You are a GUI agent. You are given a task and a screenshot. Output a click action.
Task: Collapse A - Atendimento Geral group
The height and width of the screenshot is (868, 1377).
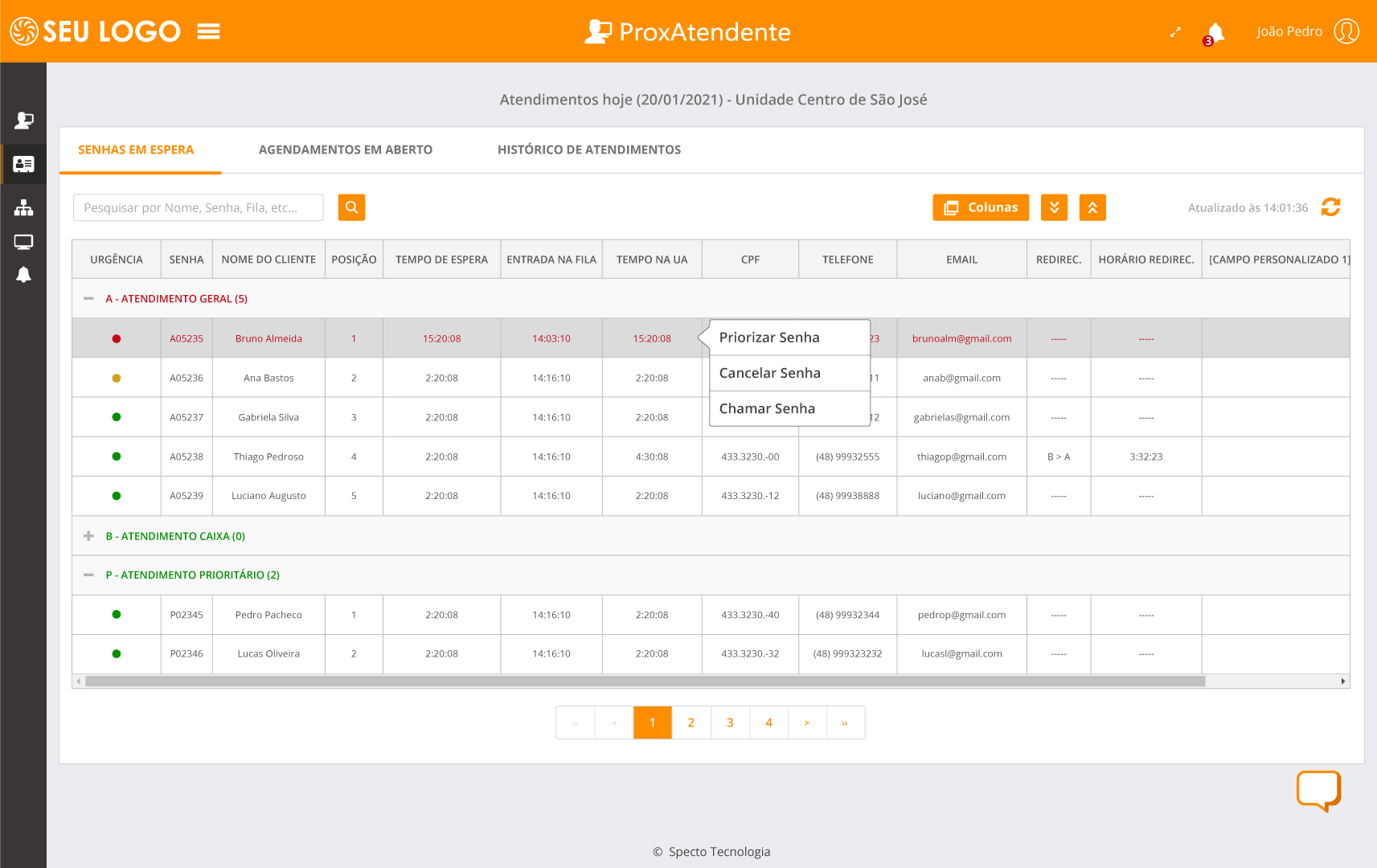tap(88, 298)
